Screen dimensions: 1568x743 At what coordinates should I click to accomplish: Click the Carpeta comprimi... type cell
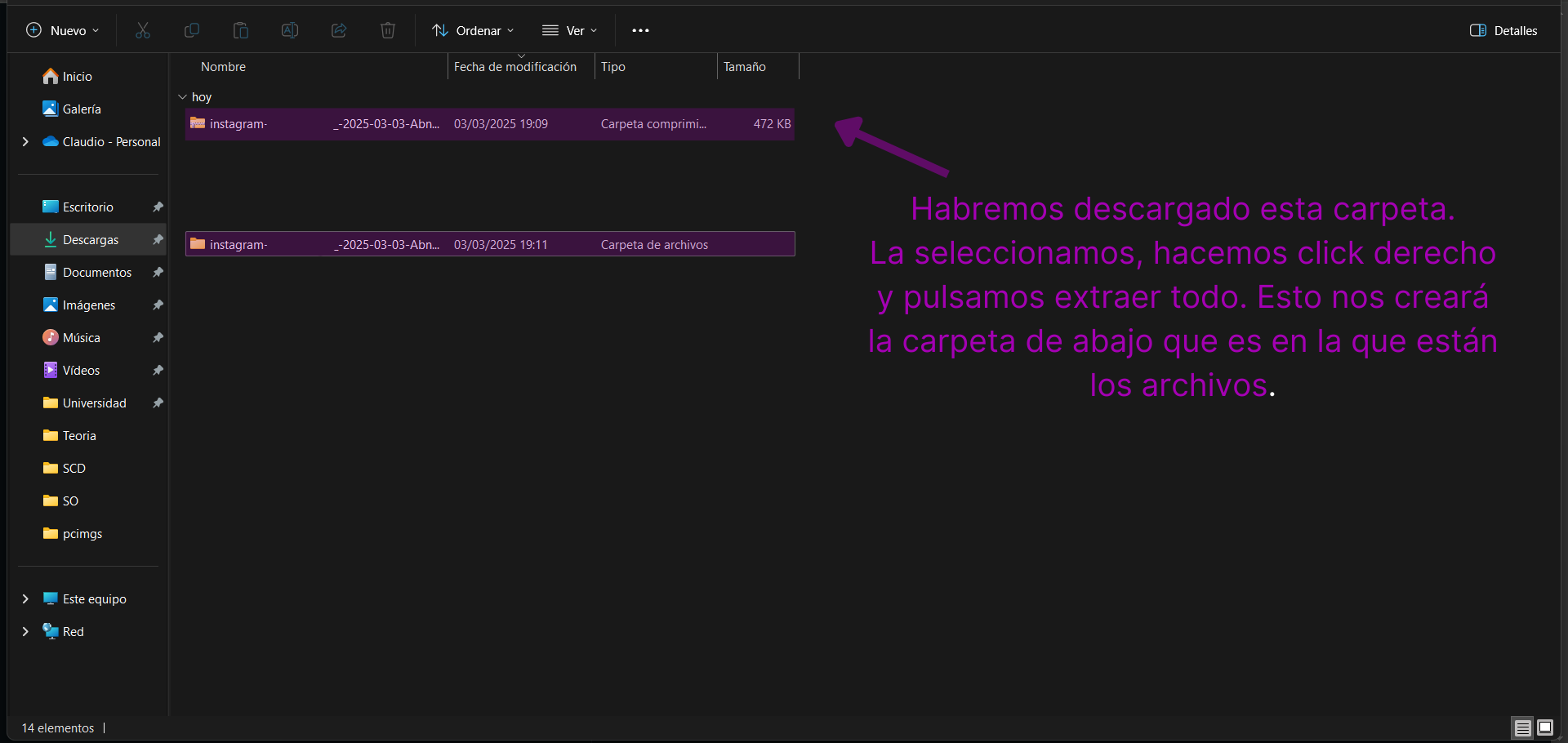click(653, 124)
